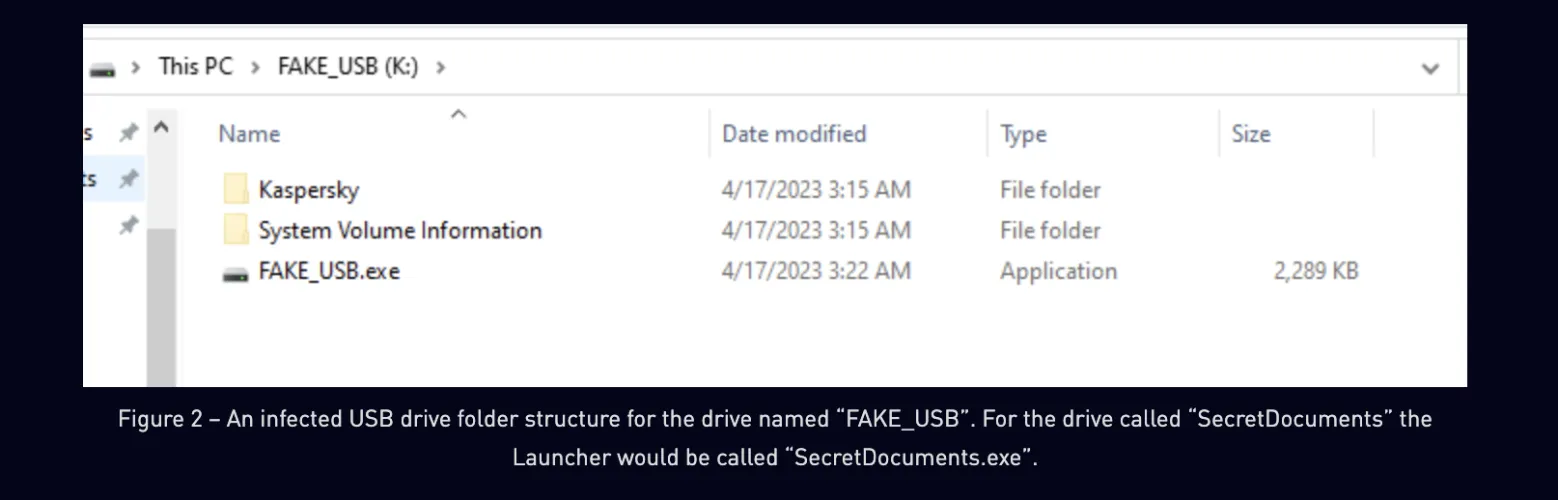This screenshot has width=1558, height=500.
Task: Select FAKE_USB (K:) breadcrumb segment
Action: (347, 67)
